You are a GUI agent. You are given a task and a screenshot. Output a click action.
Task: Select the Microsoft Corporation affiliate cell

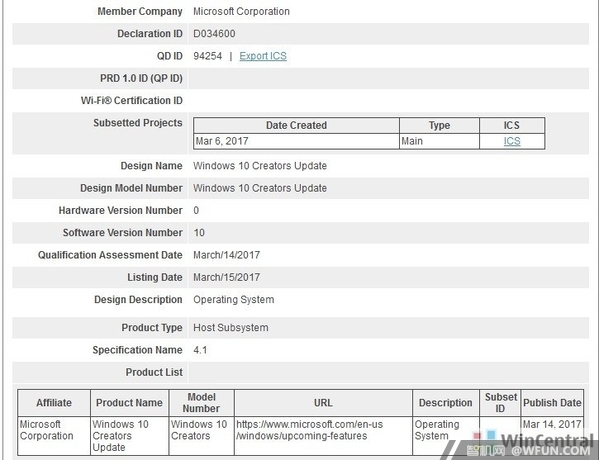[x=54, y=436]
